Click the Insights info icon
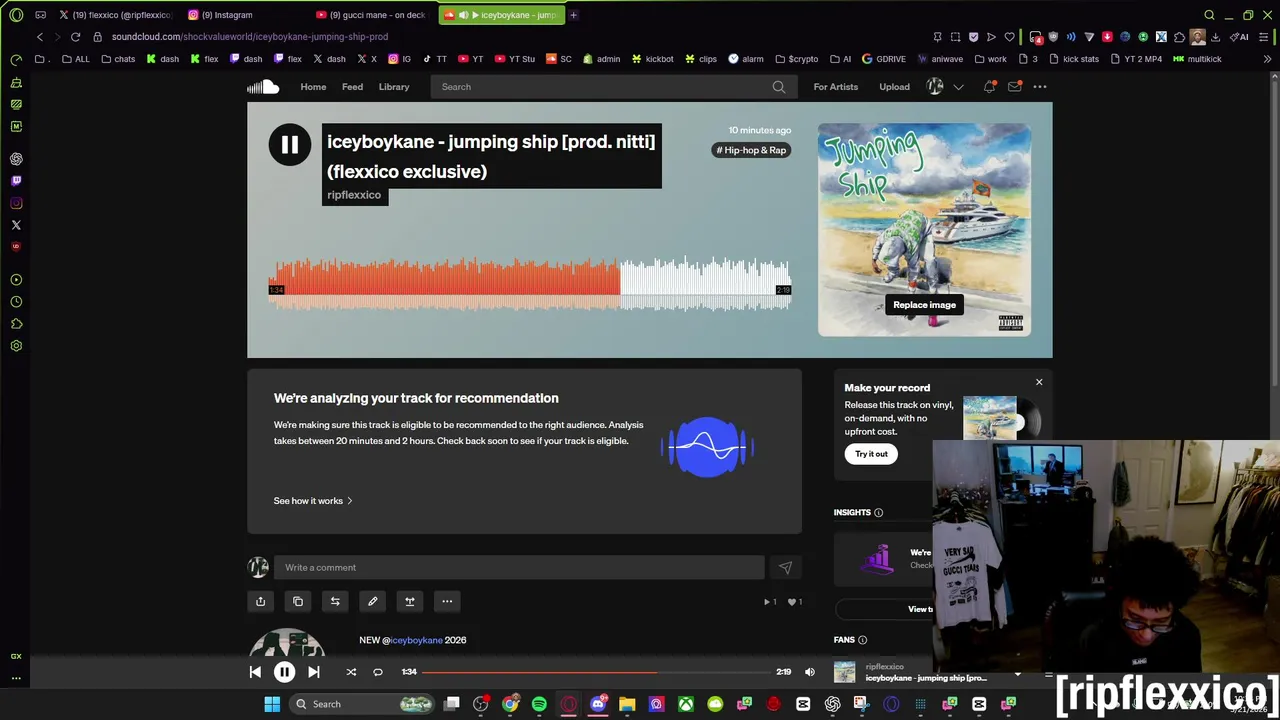The width and height of the screenshot is (1280, 720). (878, 512)
